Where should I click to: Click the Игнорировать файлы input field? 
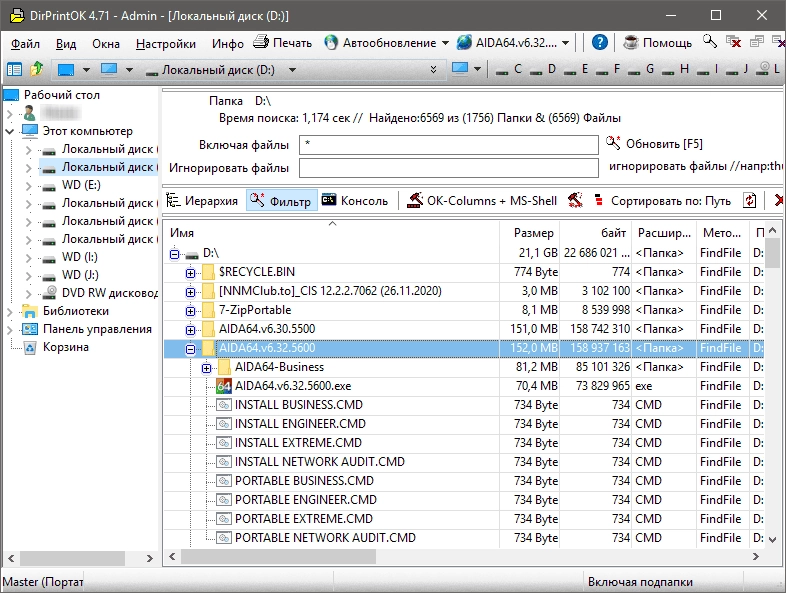click(449, 168)
